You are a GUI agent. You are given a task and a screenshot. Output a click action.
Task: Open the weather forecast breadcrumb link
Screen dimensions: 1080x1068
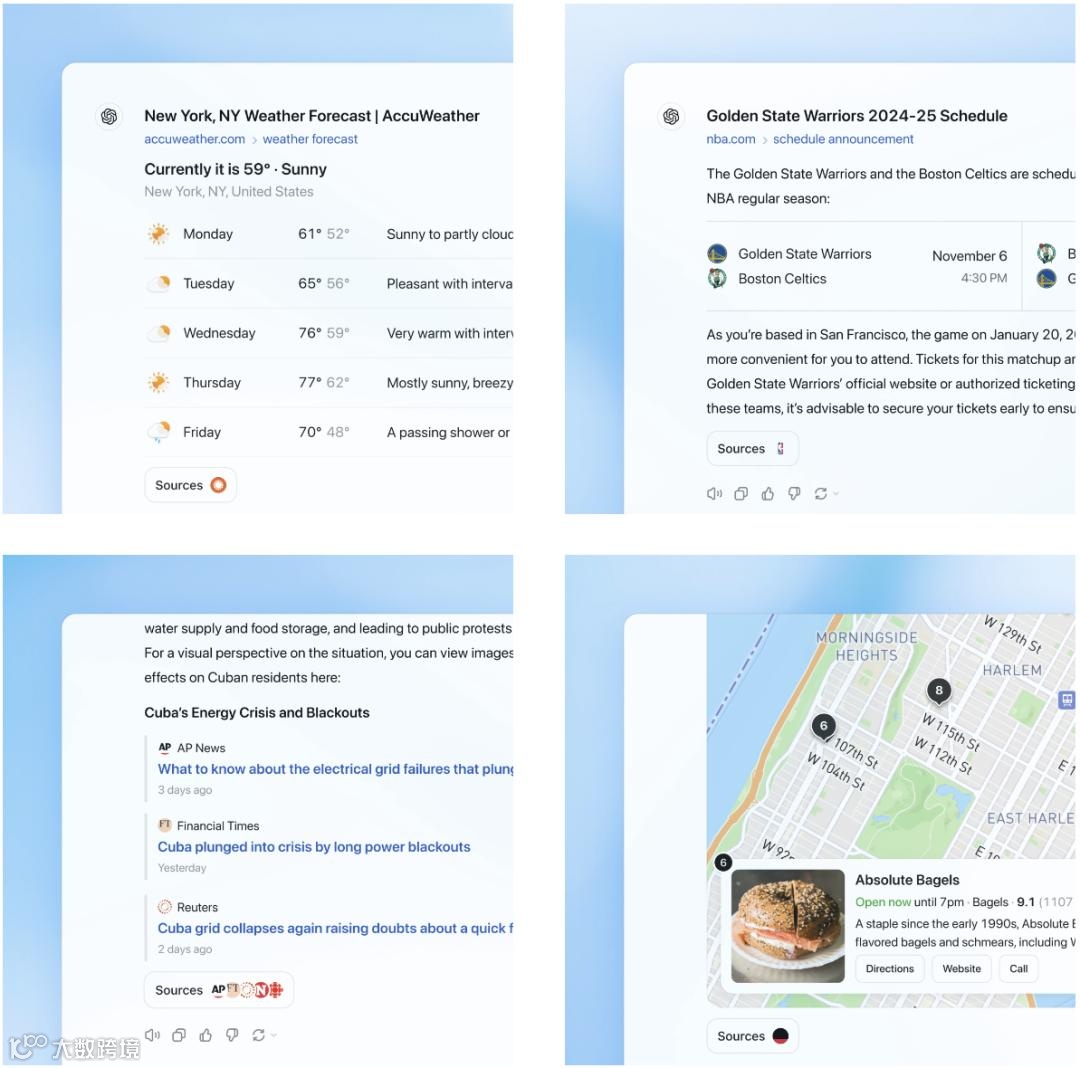tap(310, 139)
